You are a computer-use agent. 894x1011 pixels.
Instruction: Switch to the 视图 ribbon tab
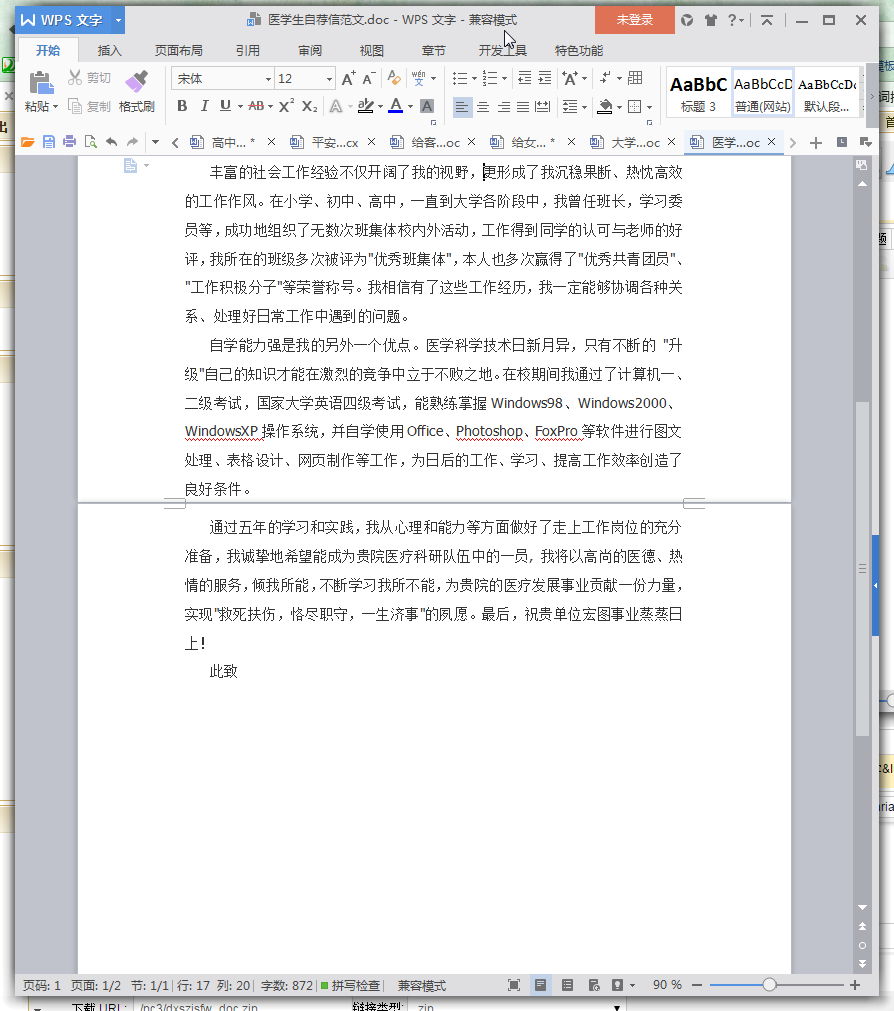(x=372, y=50)
